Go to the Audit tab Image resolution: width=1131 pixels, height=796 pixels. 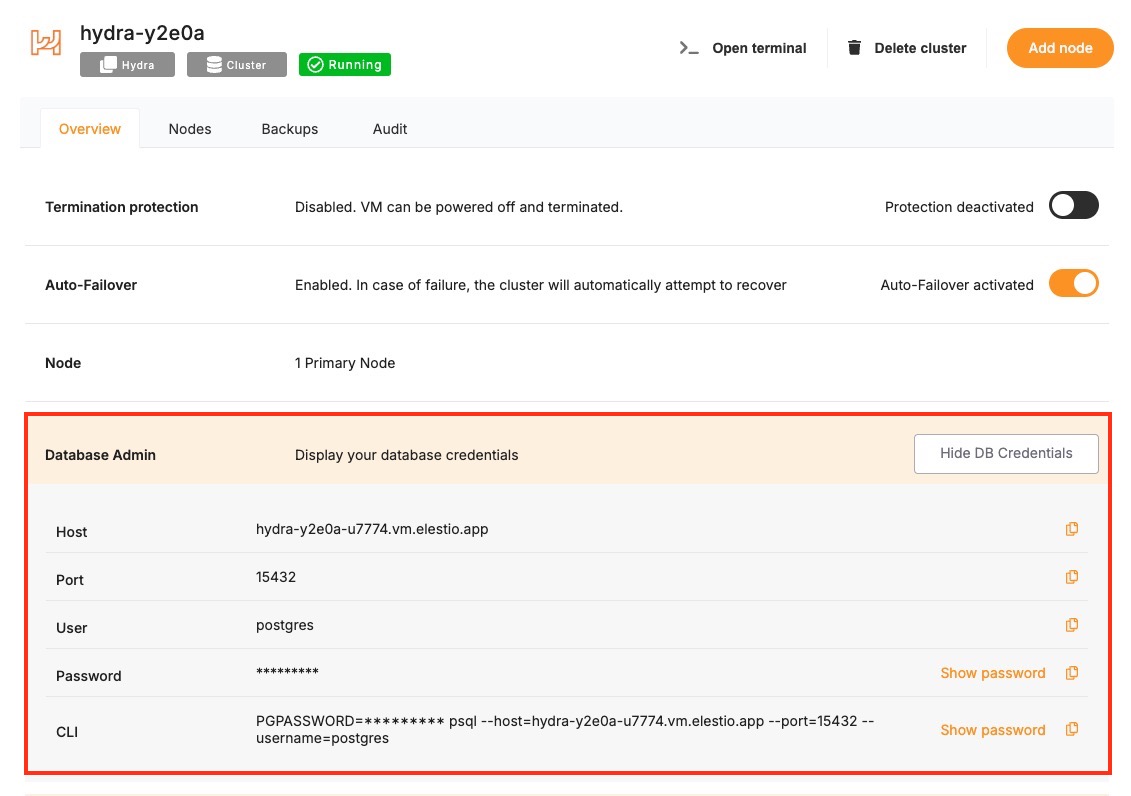pyautogui.click(x=390, y=129)
